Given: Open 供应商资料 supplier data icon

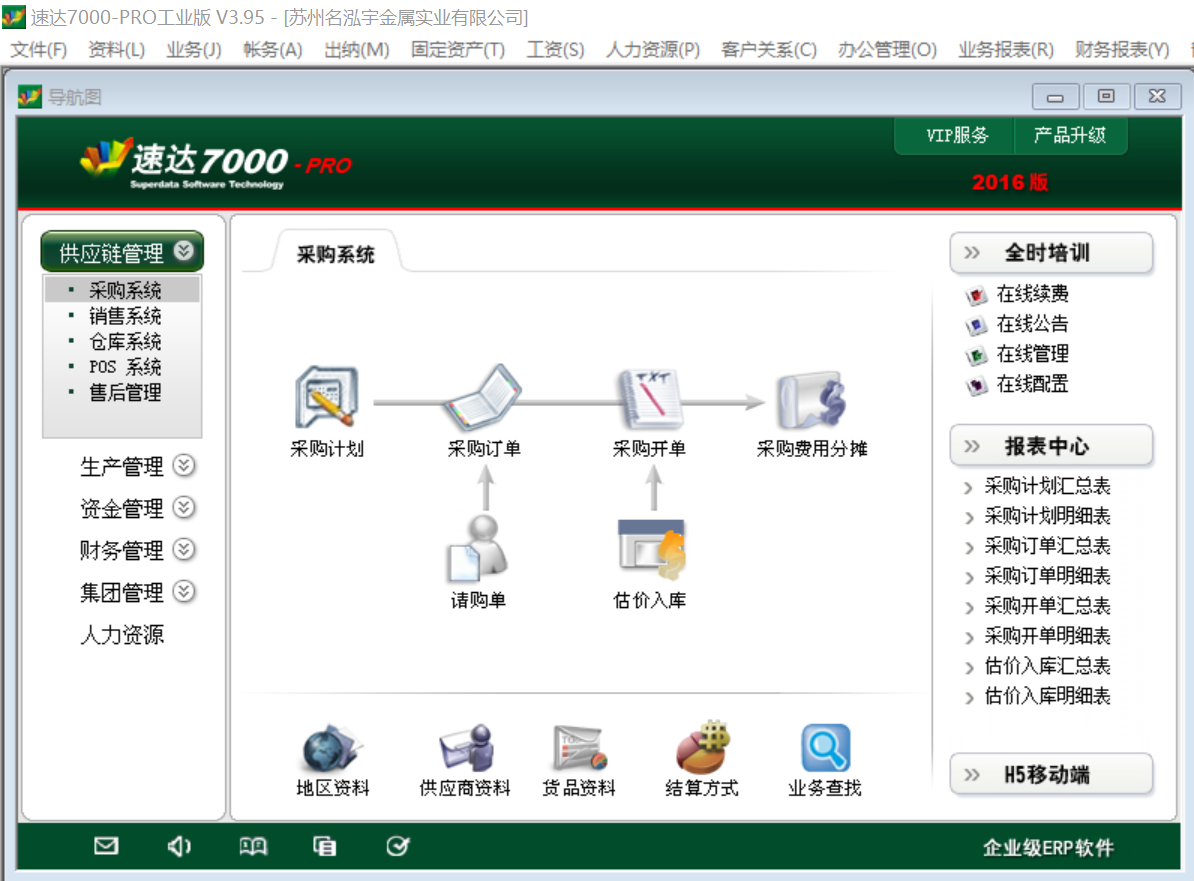Looking at the screenshot, I should point(465,749).
